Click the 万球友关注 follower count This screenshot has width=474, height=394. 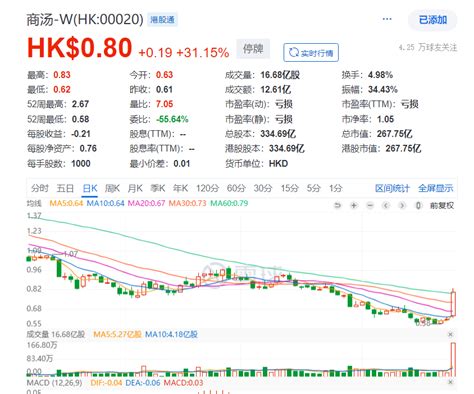pyautogui.click(x=428, y=48)
